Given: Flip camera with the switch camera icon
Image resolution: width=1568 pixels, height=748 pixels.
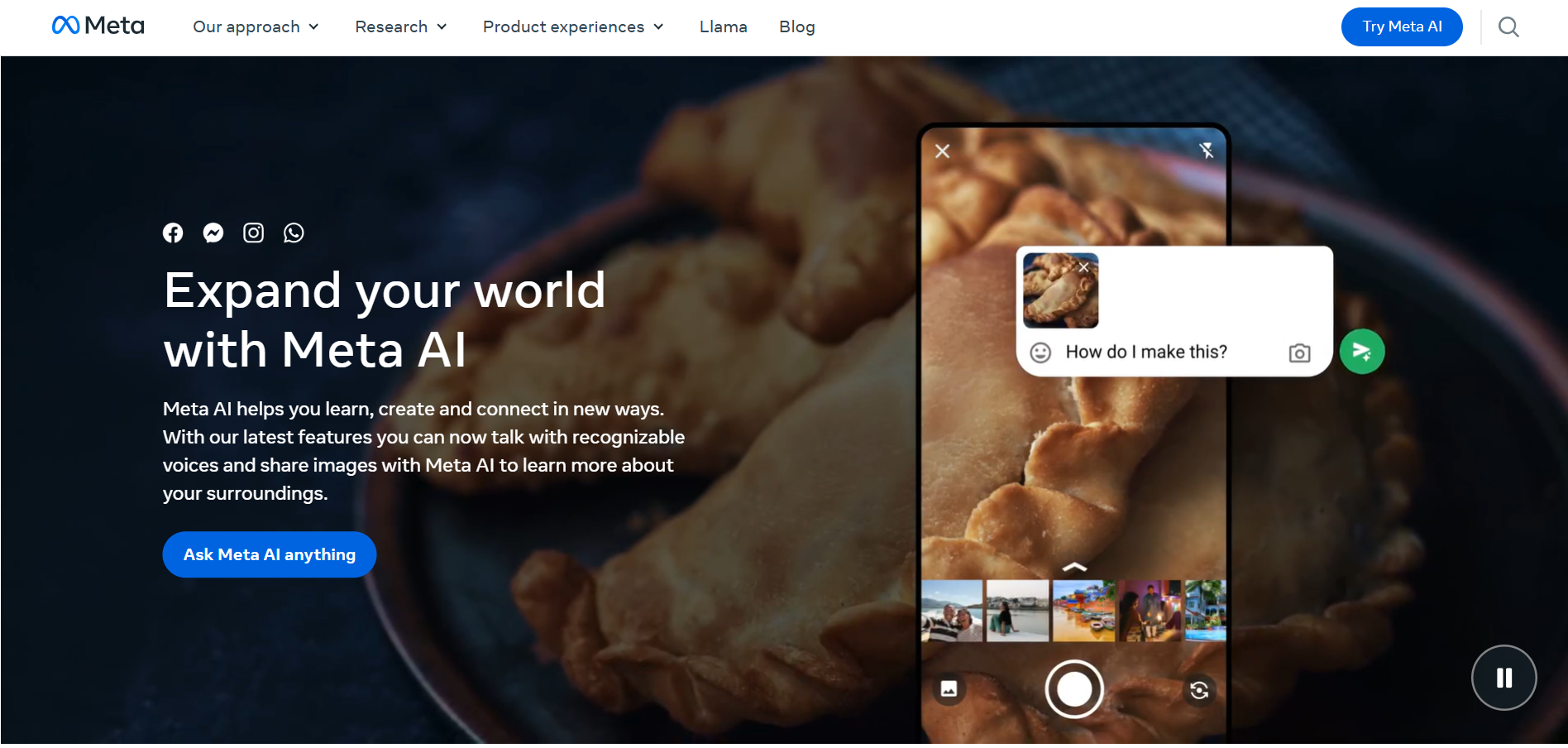Looking at the screenshot, I should pos(1199,690).
